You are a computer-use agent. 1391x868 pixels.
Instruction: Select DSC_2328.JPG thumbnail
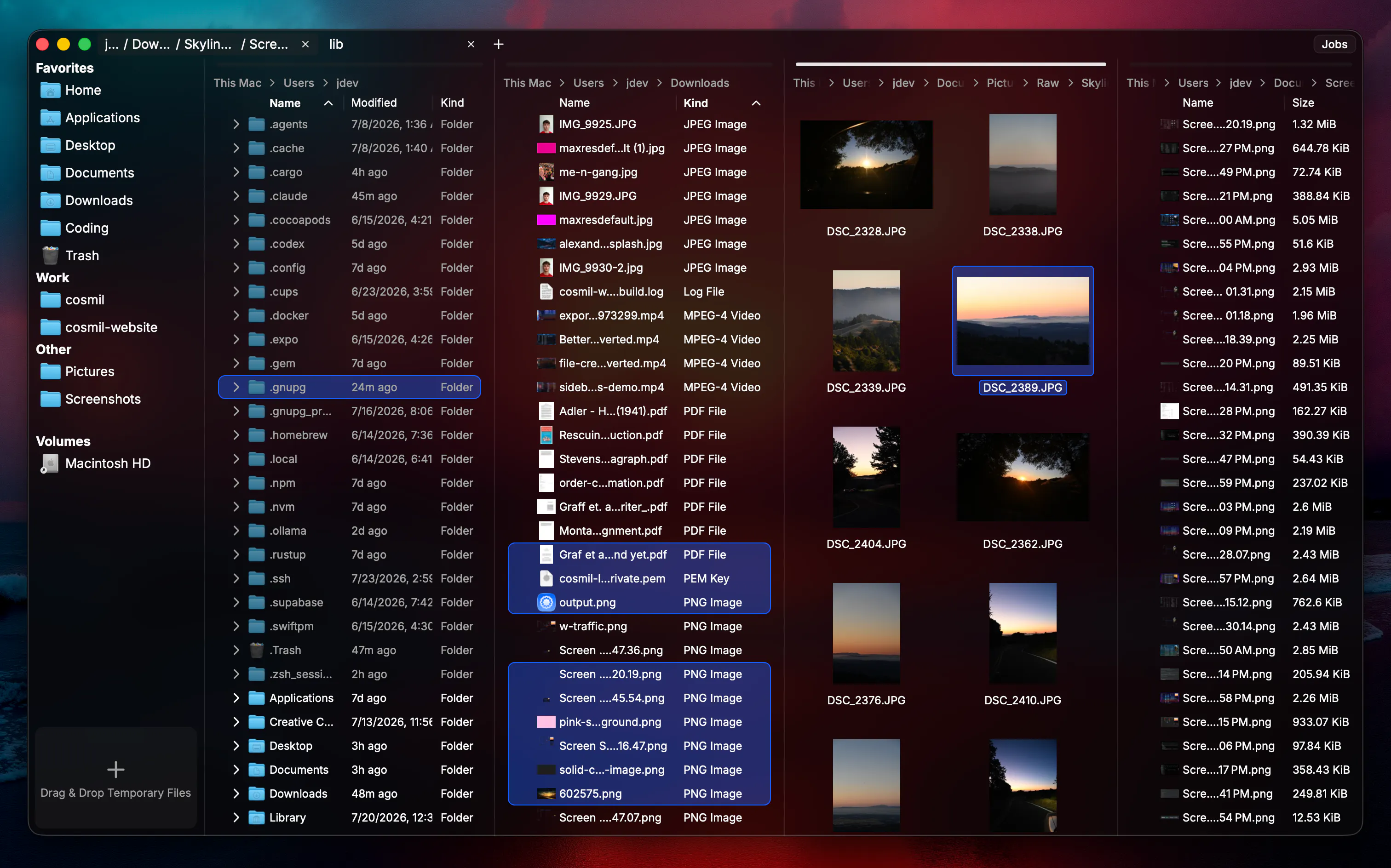(x=866, y=164)
